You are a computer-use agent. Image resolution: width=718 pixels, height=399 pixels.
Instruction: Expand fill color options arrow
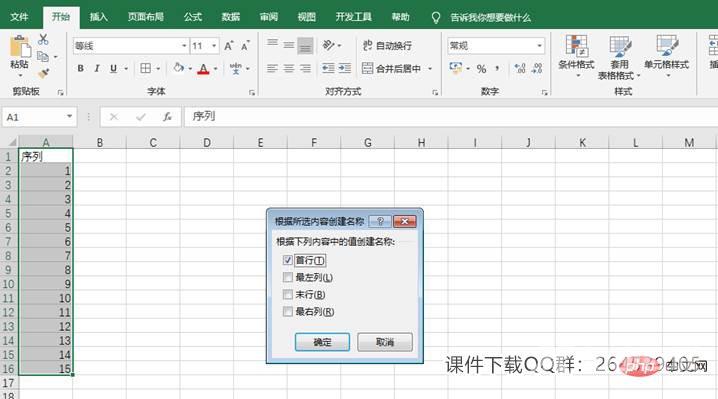click(190, 69)
